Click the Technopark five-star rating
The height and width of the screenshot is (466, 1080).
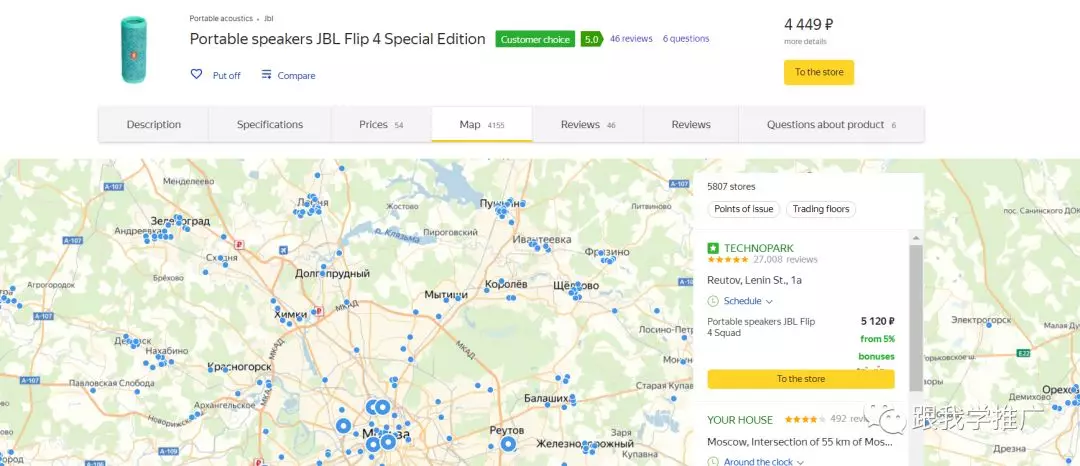pyautogui.click(x=728, y=260)
